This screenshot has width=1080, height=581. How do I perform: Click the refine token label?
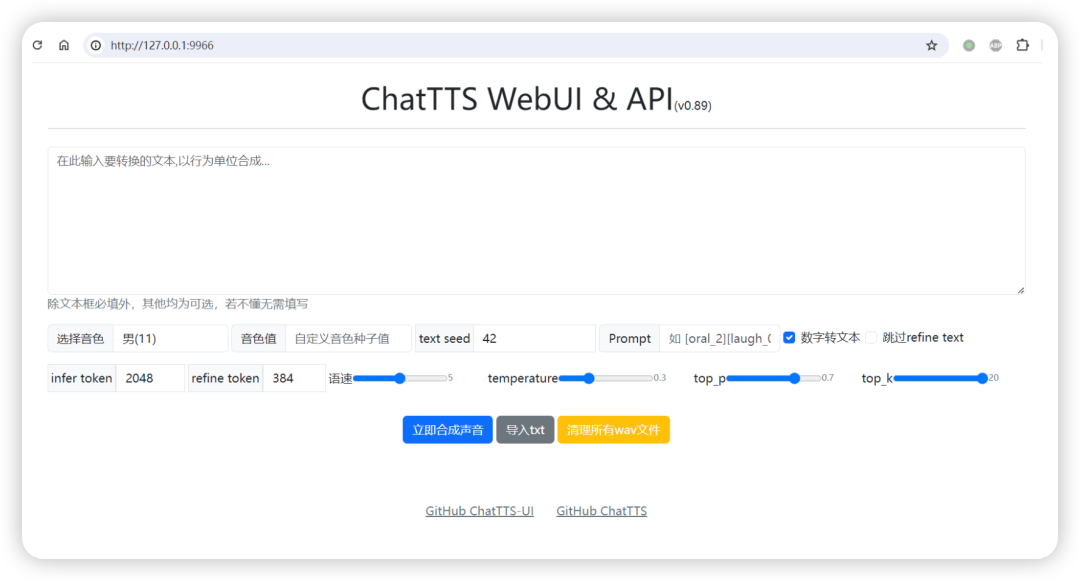225,378
